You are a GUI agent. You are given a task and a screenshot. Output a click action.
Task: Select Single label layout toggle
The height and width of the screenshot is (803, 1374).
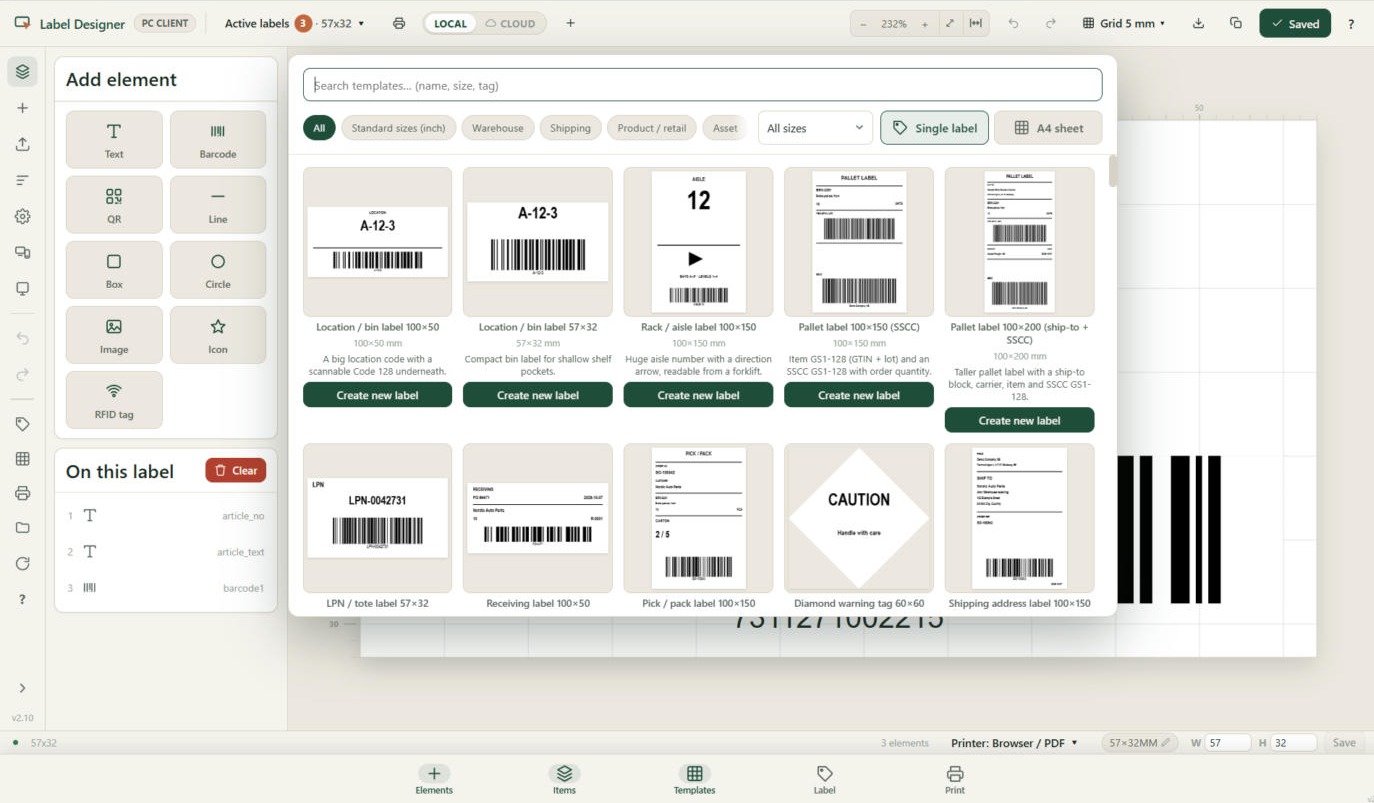(935, 128)
